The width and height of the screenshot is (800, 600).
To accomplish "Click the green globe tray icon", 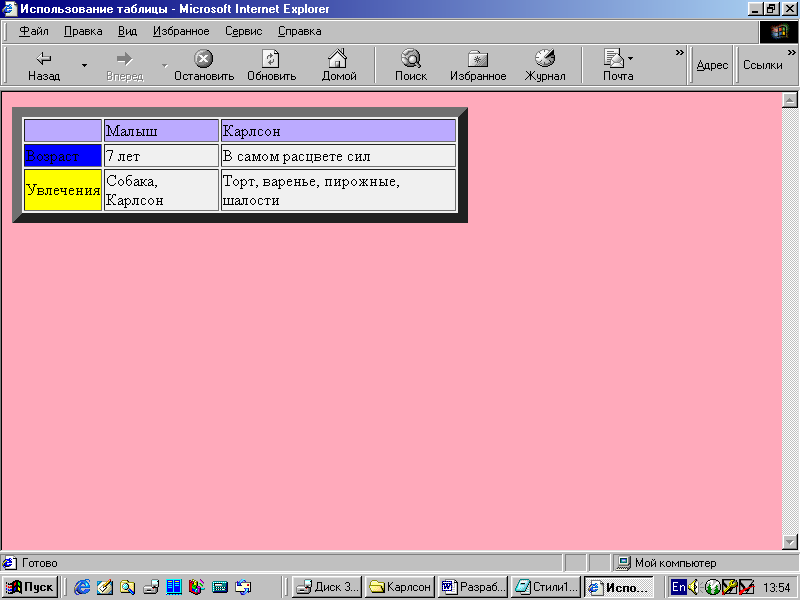I will [712, 587].
